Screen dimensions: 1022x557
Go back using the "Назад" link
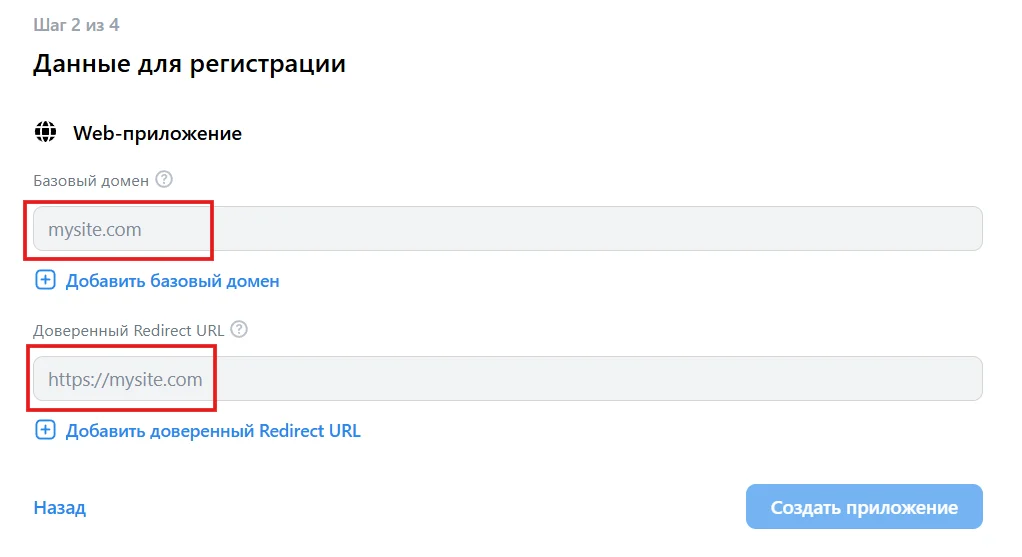60,508
